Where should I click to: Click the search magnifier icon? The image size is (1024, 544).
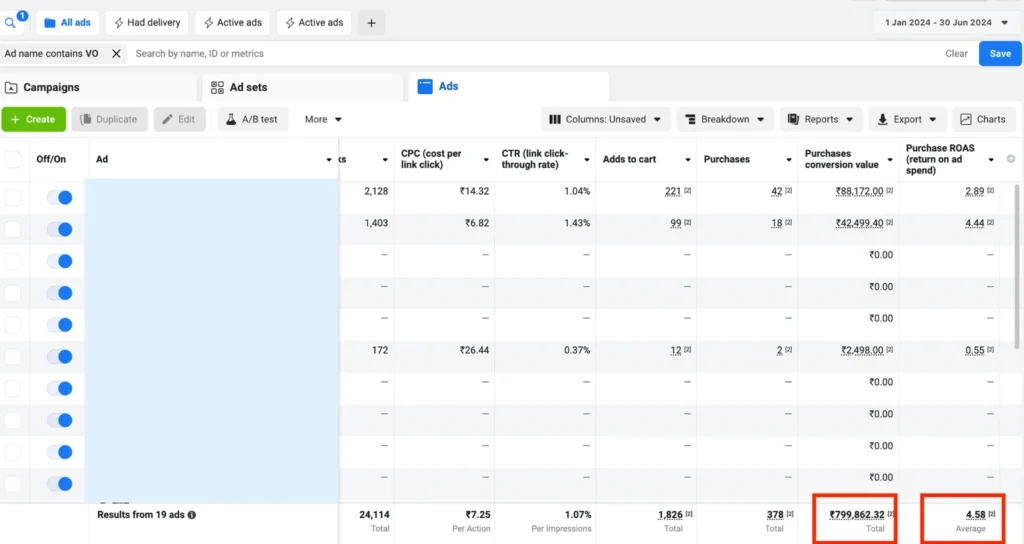tap(10, 23)
